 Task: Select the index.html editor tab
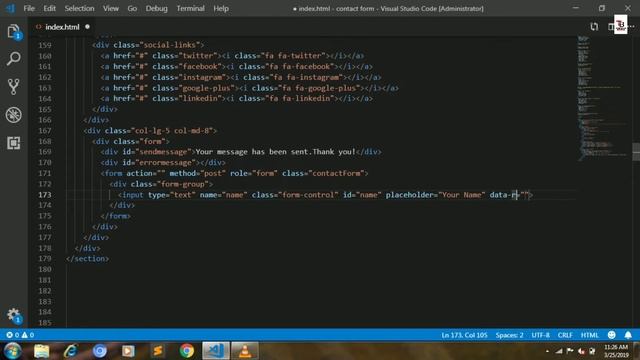[62, 27]
